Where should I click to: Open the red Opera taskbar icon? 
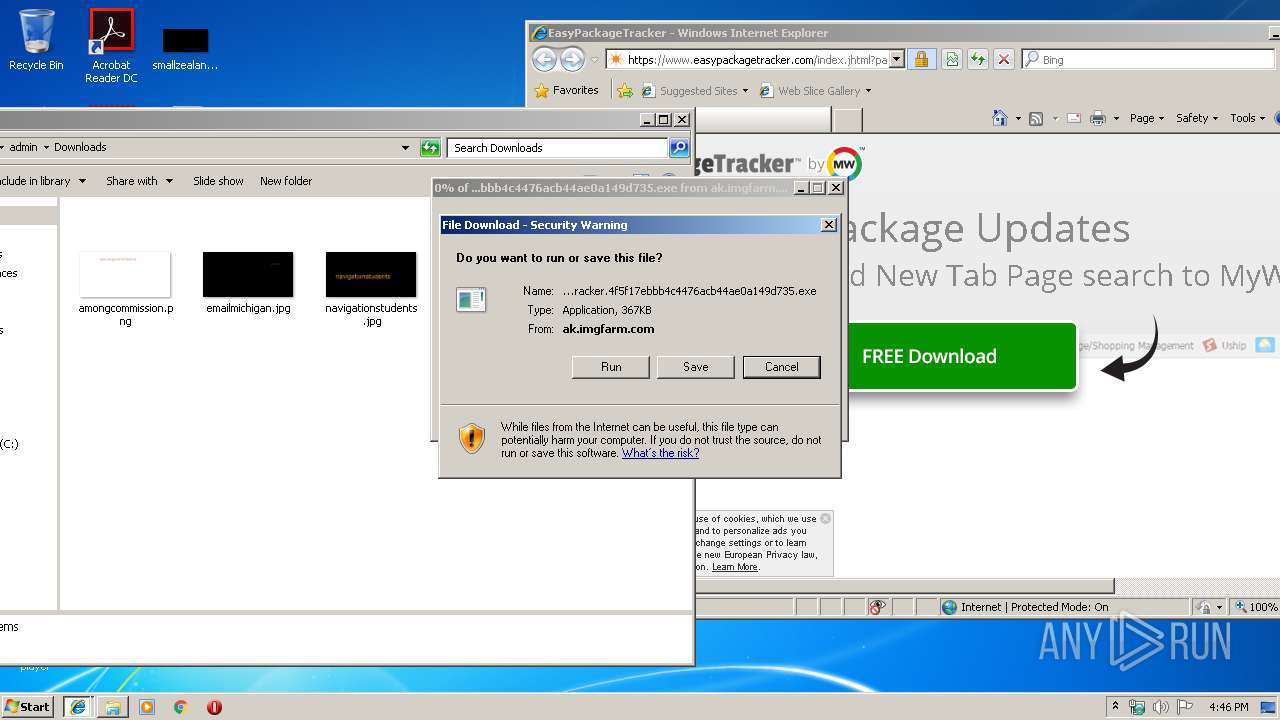coord(214,707)
